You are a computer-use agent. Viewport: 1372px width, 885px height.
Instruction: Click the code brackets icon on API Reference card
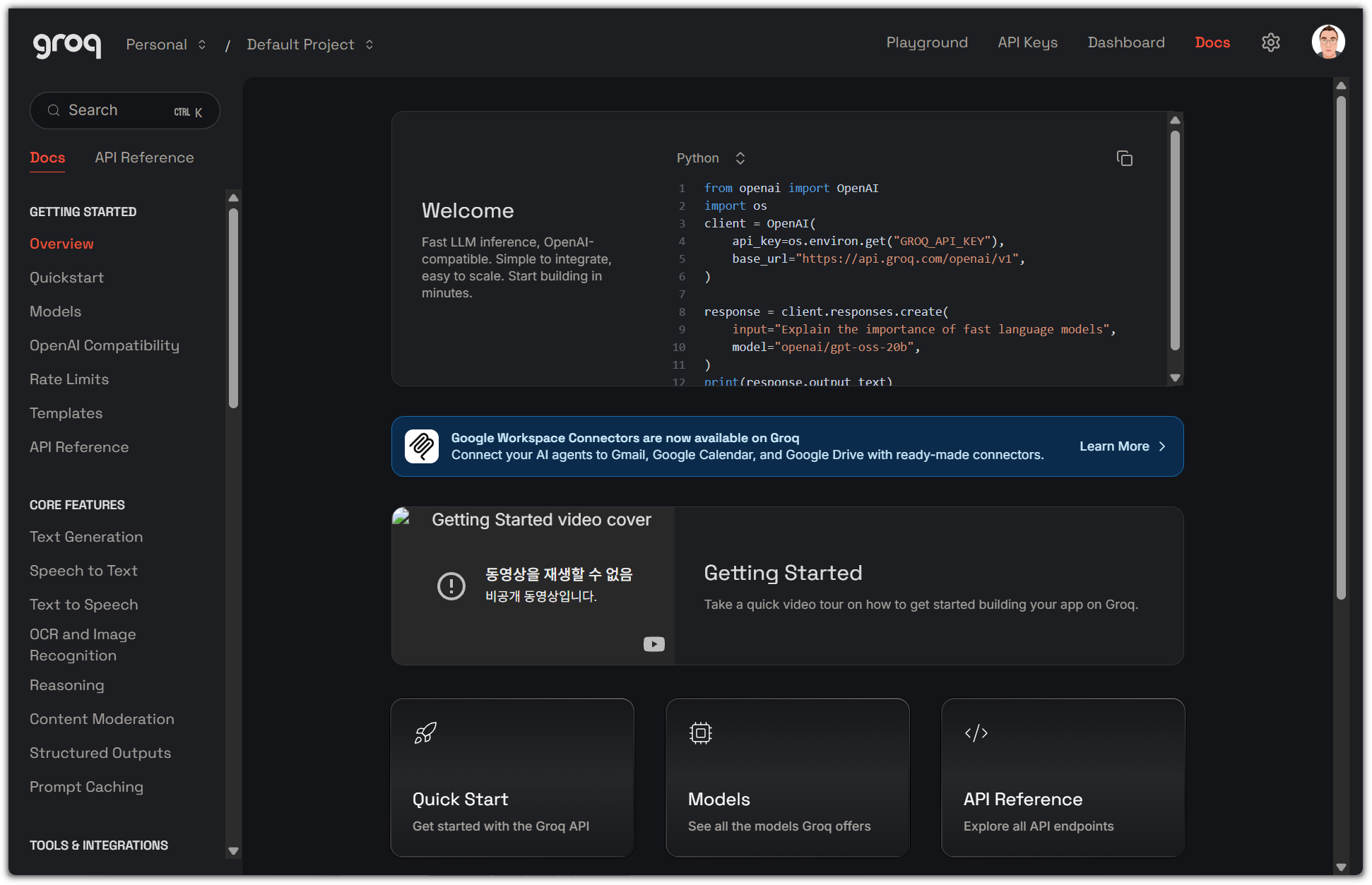(976, 733)
